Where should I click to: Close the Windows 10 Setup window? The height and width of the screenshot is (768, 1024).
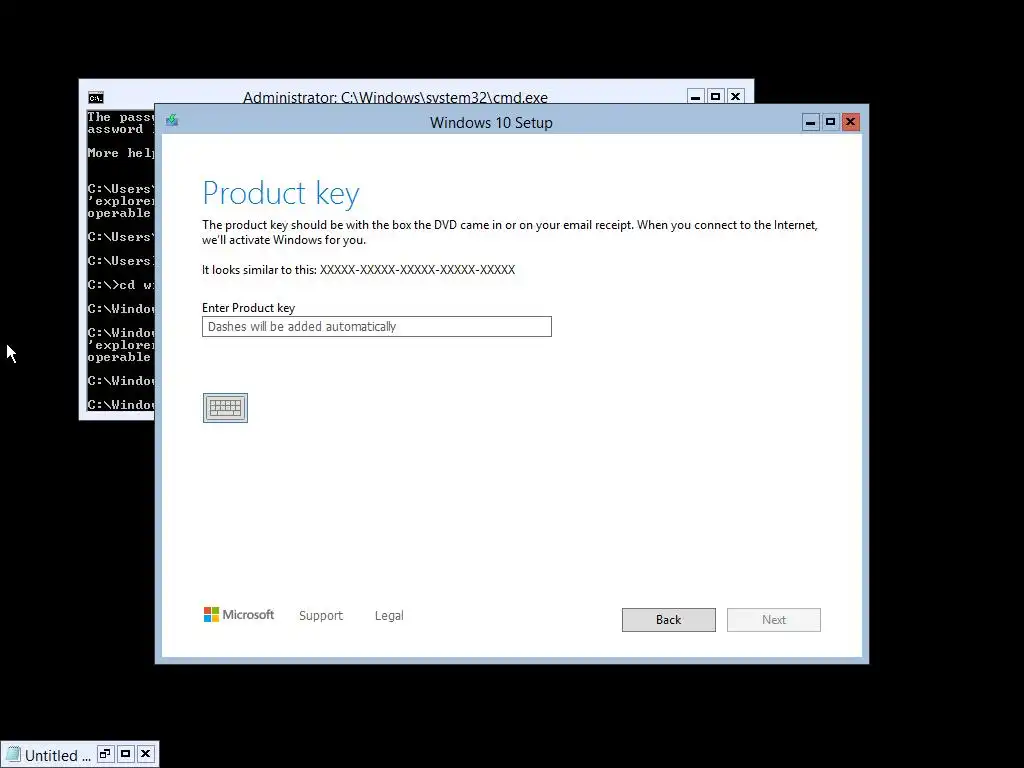click(x=850, y=122)
